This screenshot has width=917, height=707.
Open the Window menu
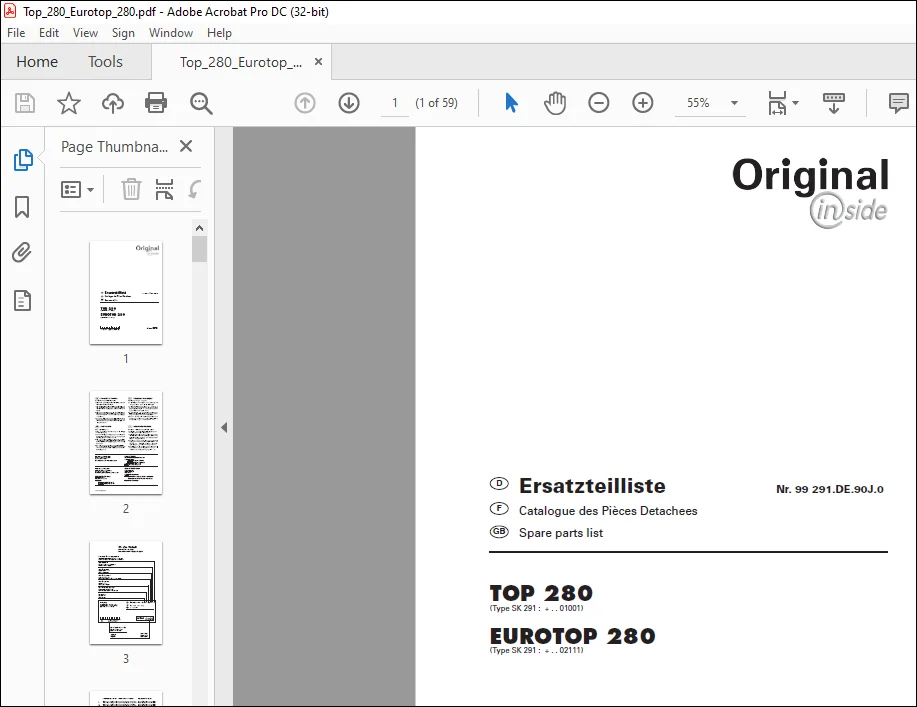point(171,33)
